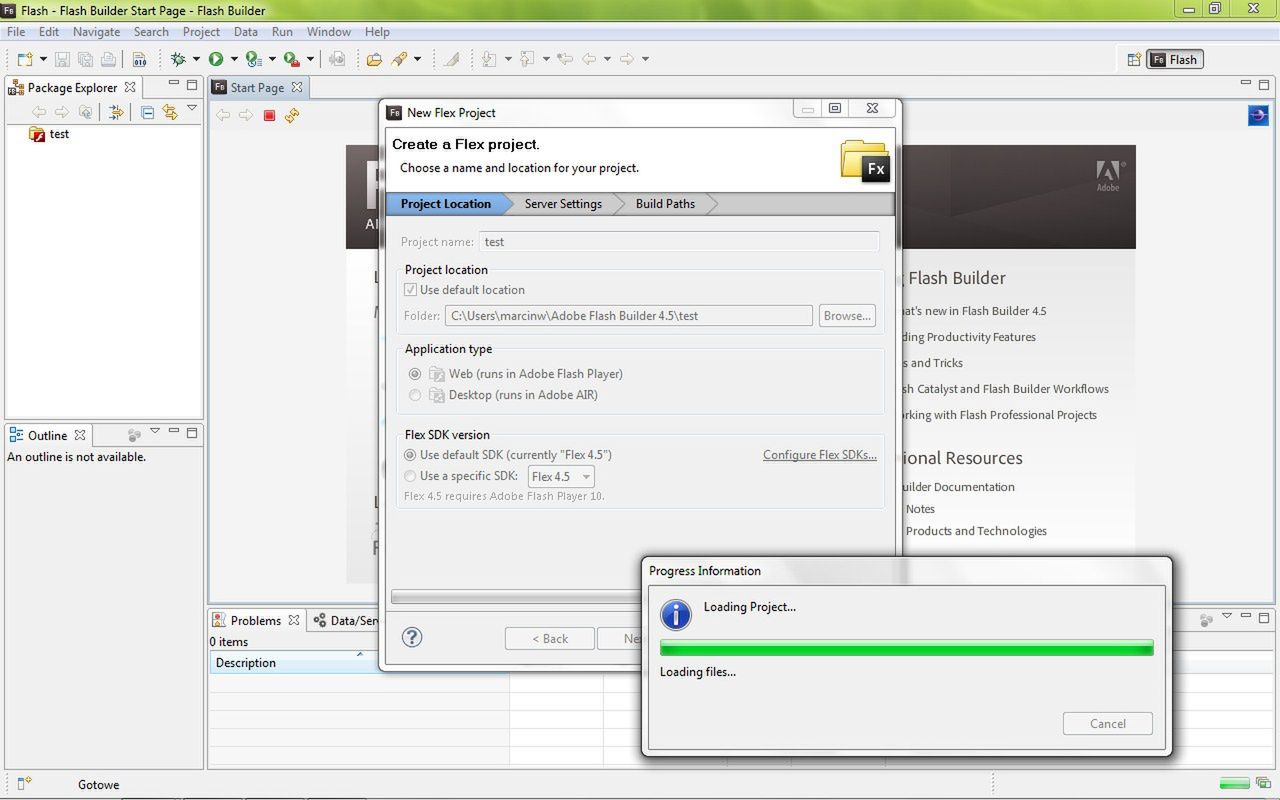Open the Search icon dropdown arrow
Viewport: 1280px width, 800px height.
click(x=418, y=59)
